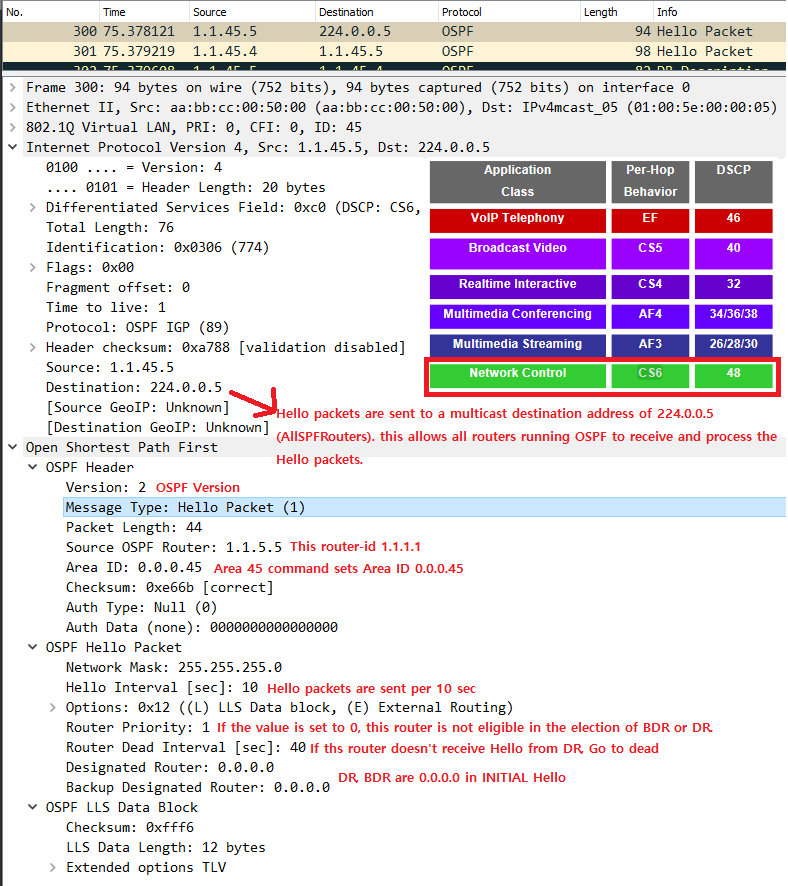Sort packets by the Info column header
Screen dimensions: 788x886
pos(719,12)
